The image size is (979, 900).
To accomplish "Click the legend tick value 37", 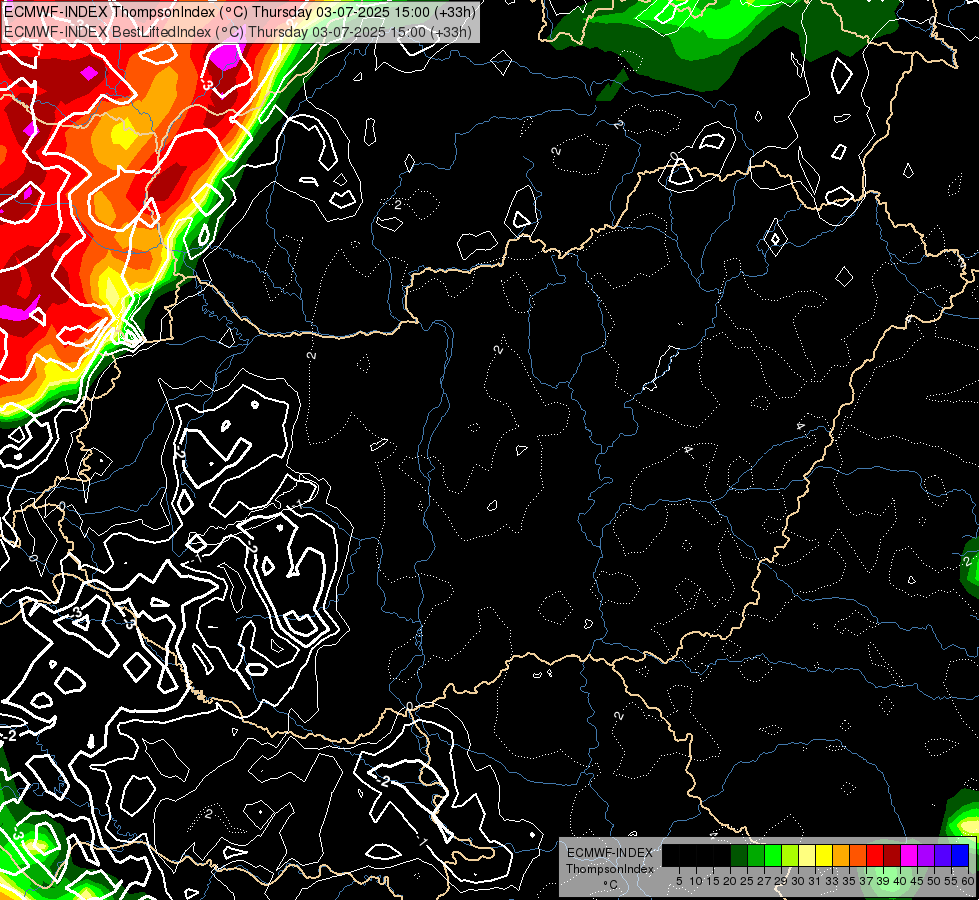I will click(866, 881).
